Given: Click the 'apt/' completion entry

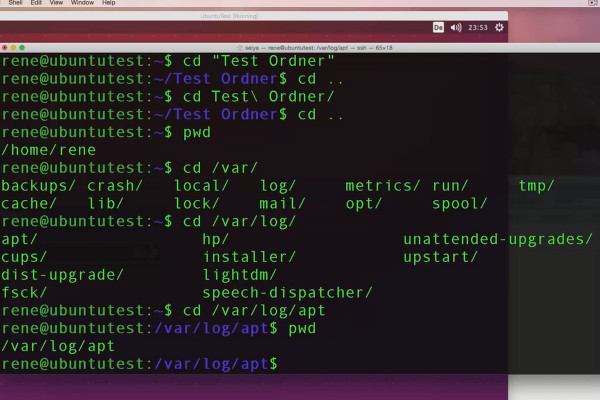Looking at the screenshot, I should [x=19, y=240].
